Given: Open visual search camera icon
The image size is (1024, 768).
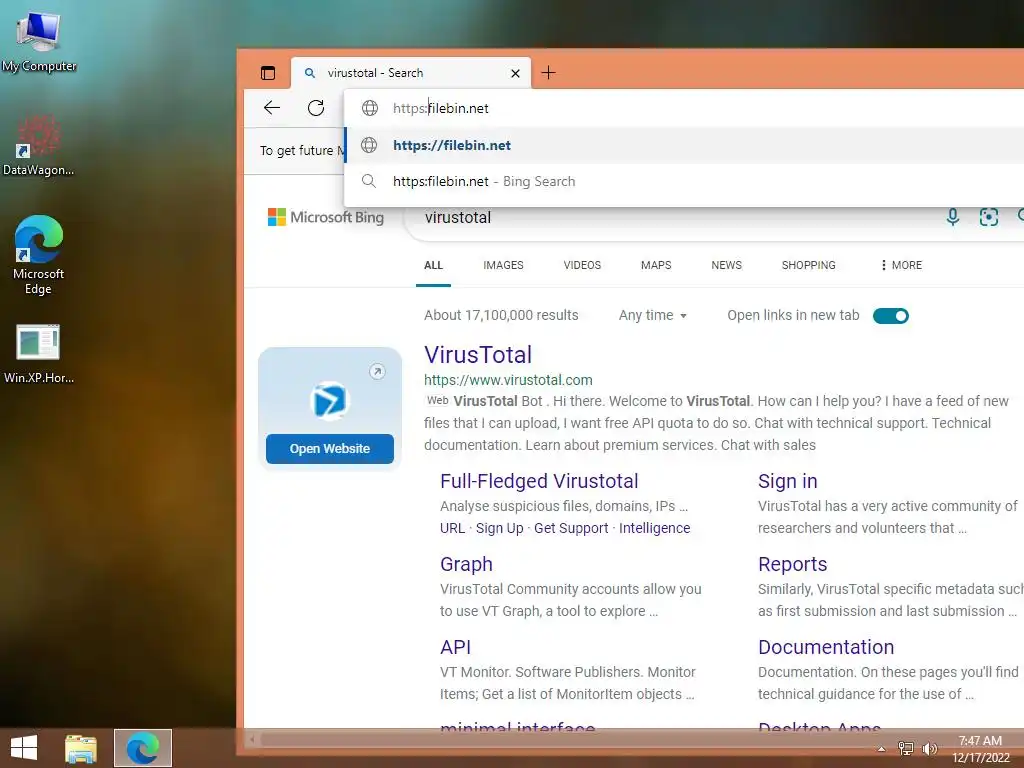Looking at the screenshot, I should pos(989,217).
